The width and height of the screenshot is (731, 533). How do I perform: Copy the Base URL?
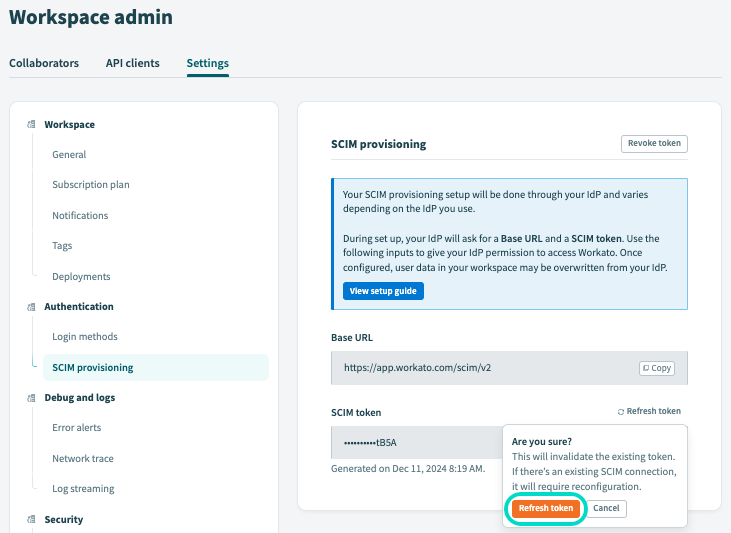pos(657,368)
